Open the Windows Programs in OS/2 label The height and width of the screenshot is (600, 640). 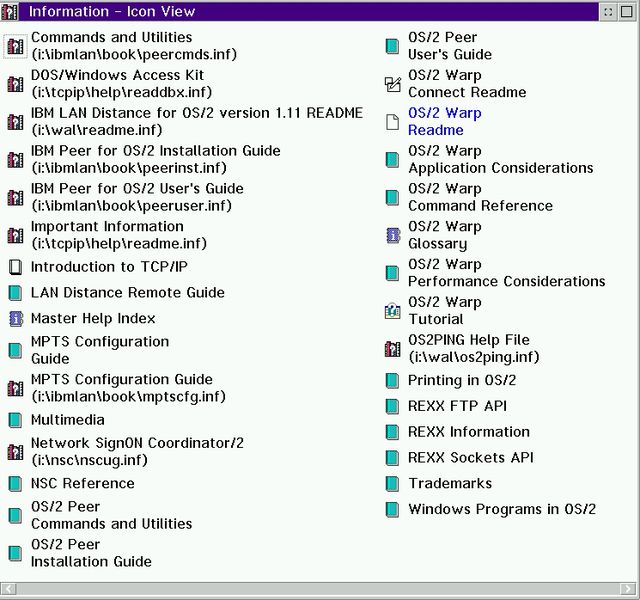[502, 509]
